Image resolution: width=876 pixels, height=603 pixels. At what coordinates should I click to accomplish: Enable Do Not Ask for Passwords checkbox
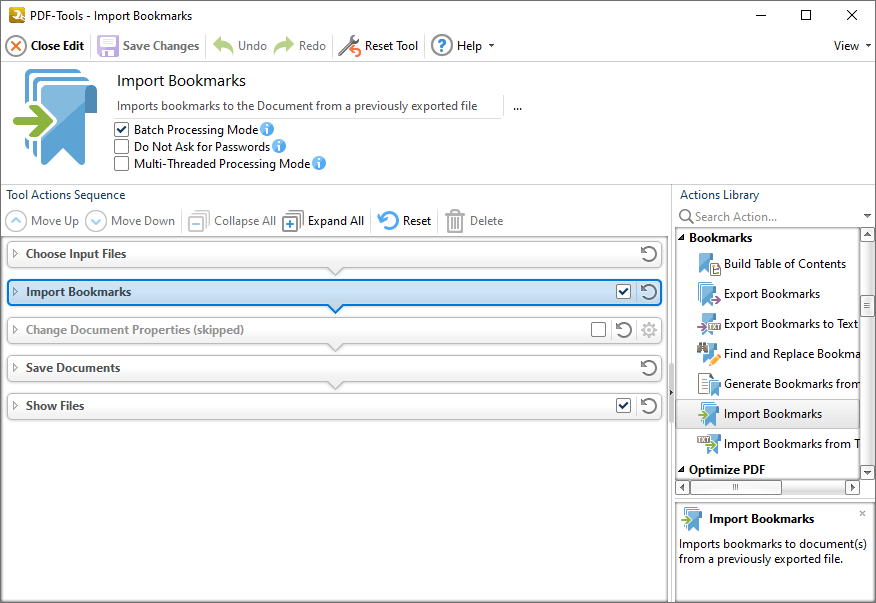[x=121, y=146]
